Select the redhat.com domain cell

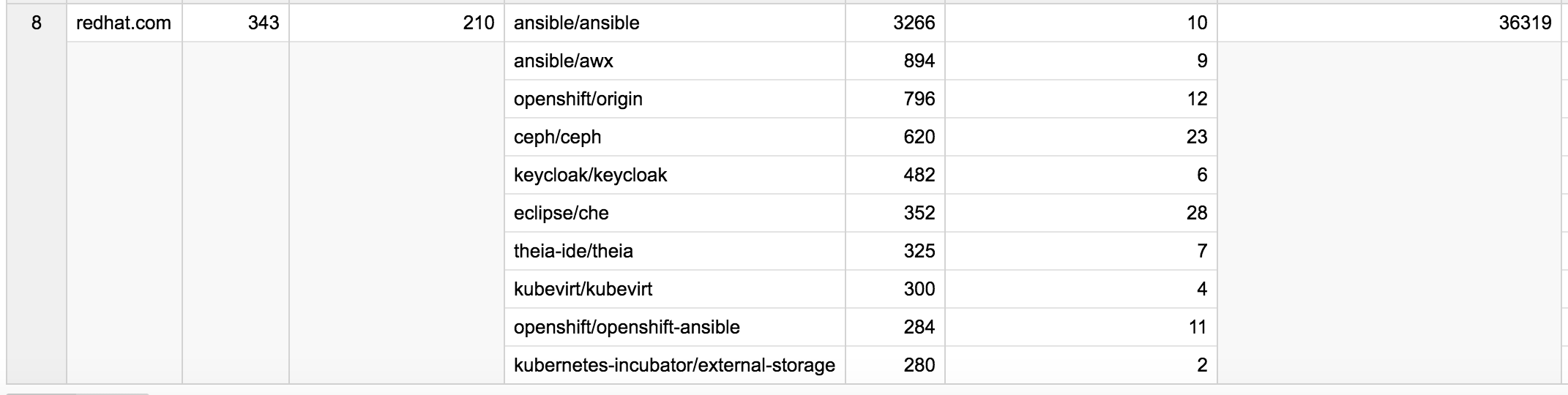(124, 23)
